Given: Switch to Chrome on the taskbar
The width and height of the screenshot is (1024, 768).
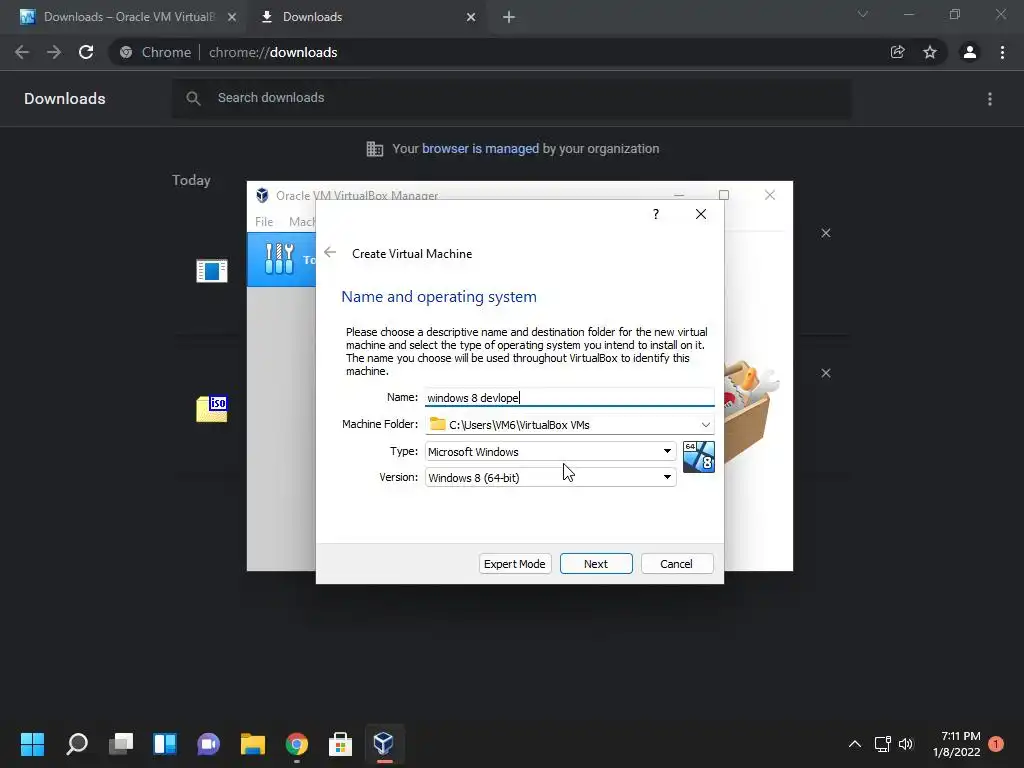Looking at the screenshot, I should click(296, 744).
